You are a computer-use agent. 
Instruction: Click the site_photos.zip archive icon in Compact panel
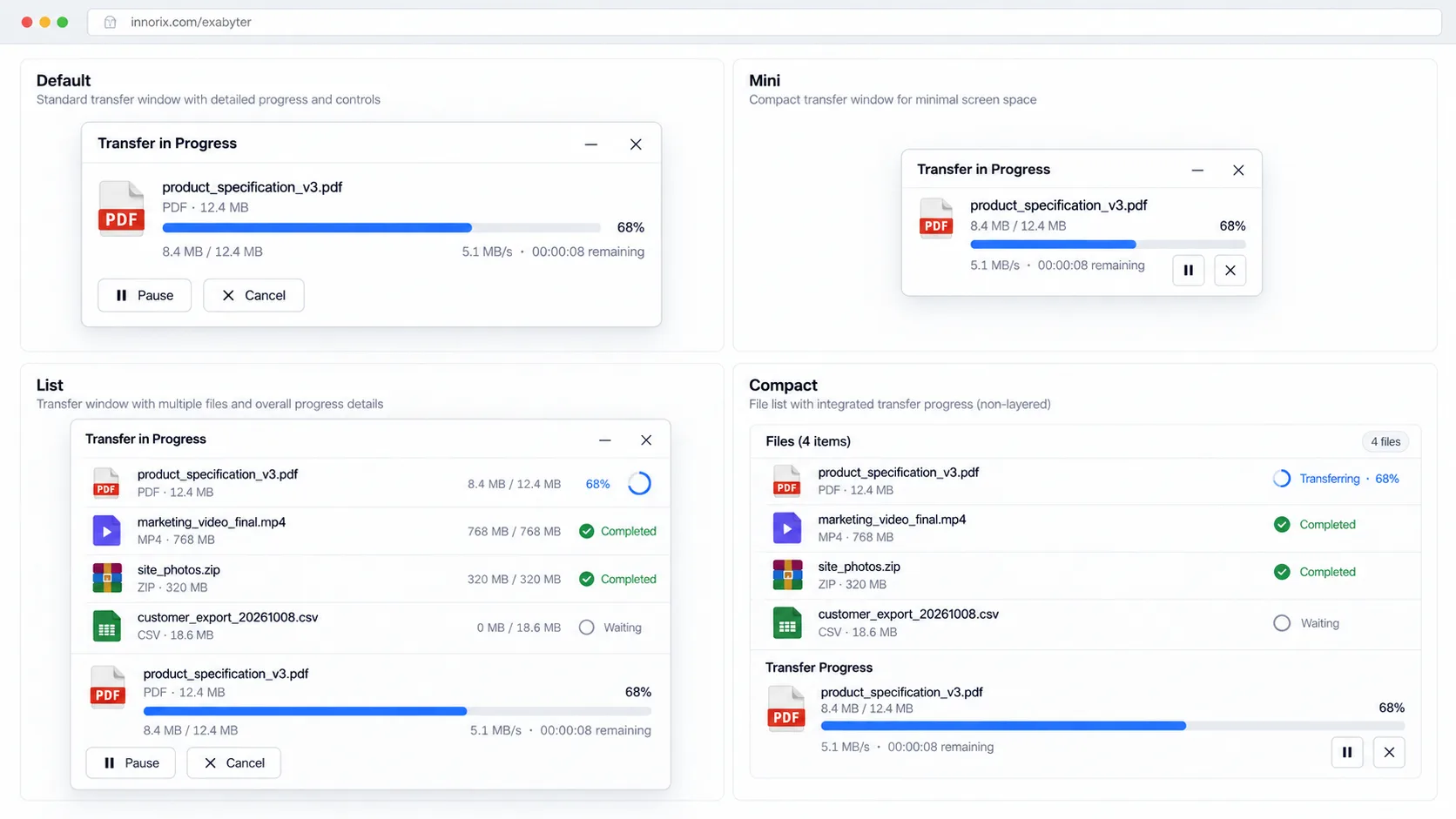pyautogui.click(x=787, y=575)
